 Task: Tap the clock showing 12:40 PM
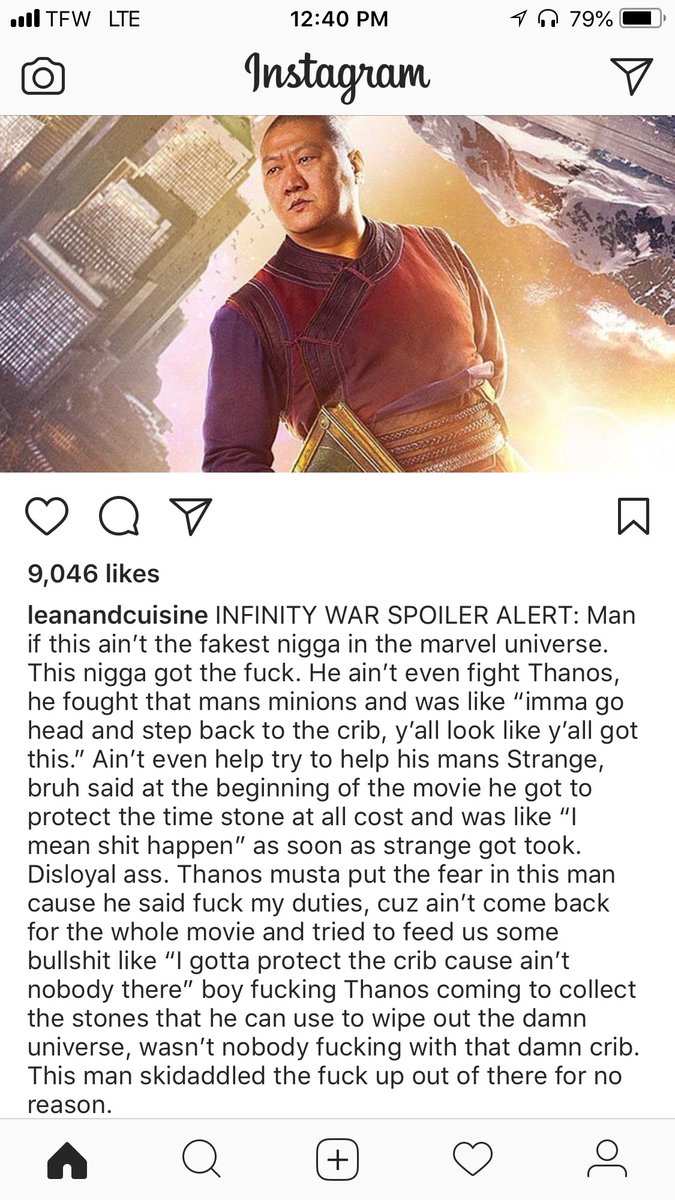[x=338, y=19]
